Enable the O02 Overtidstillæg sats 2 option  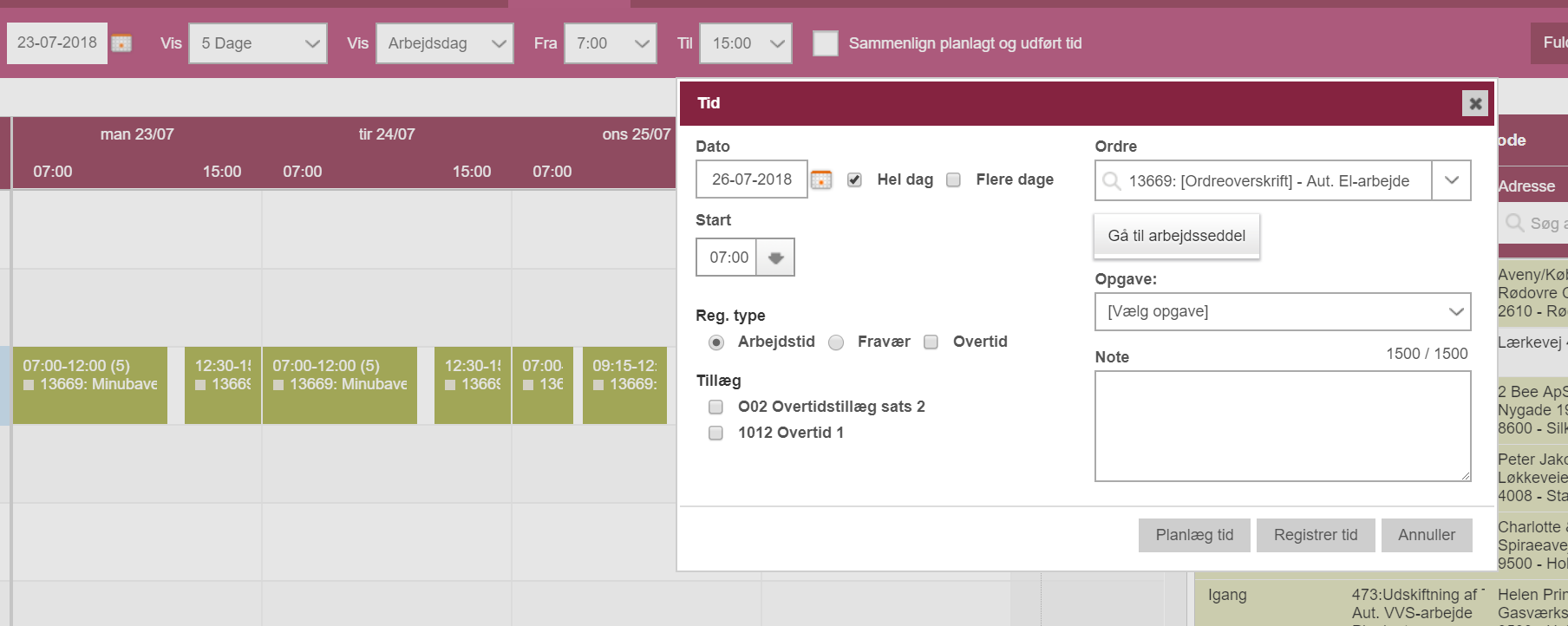coord(715,407)
